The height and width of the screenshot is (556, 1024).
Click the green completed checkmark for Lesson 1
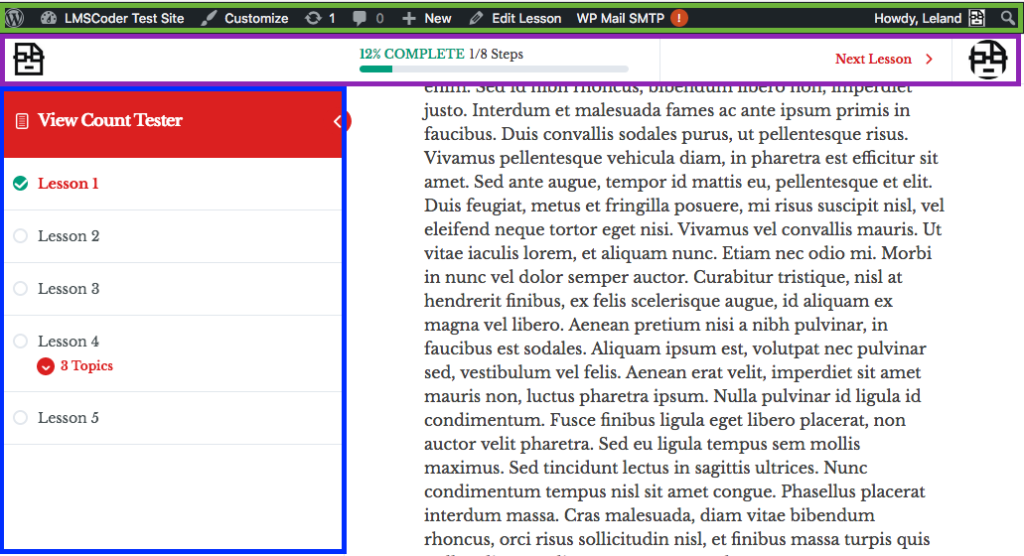20,184
